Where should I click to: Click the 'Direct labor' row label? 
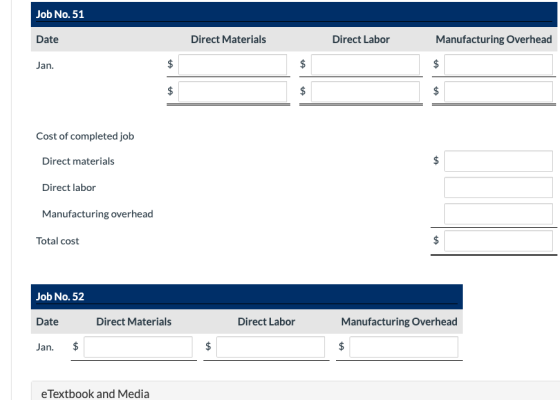[69, 188]
